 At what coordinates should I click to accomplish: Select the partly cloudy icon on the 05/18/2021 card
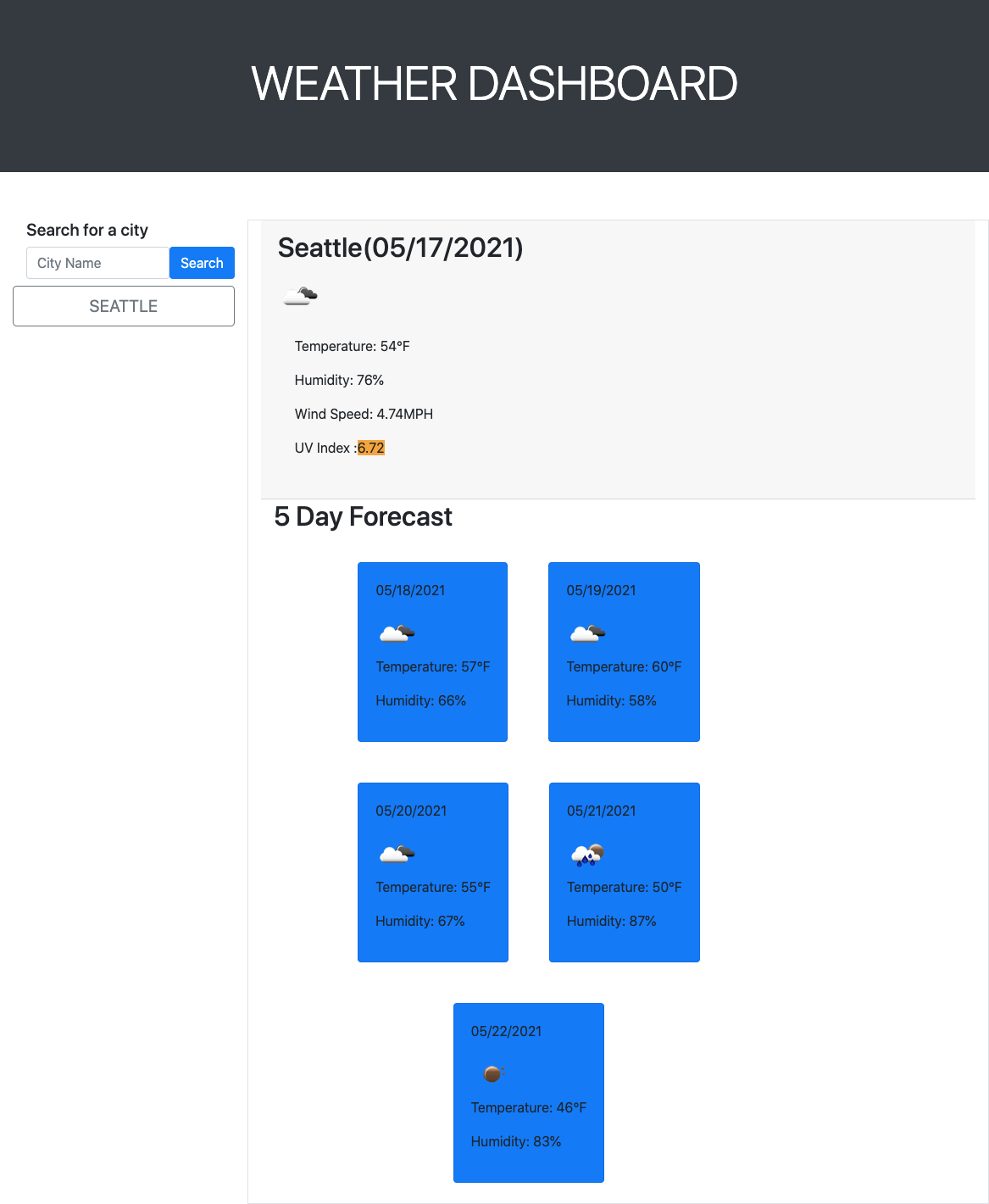396,633
